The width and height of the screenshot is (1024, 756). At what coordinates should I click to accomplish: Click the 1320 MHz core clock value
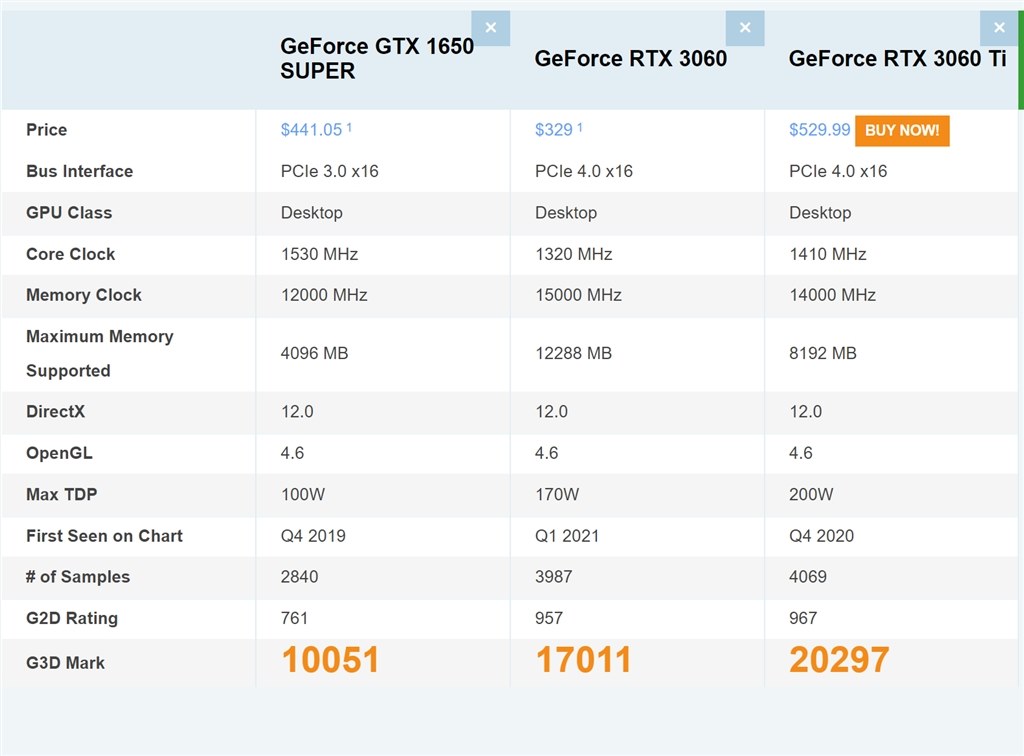(573, 254)
